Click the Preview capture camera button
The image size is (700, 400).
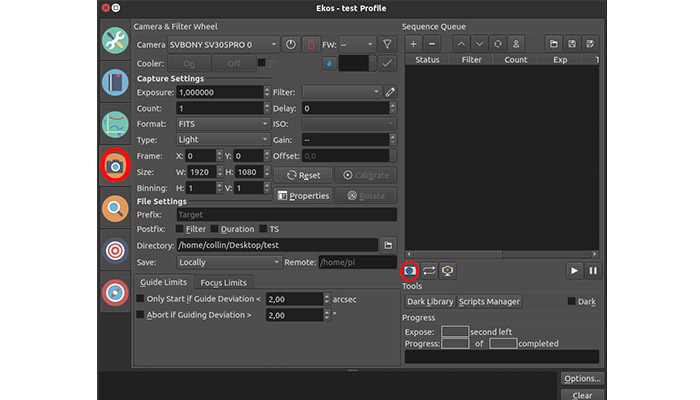point(410,270)
